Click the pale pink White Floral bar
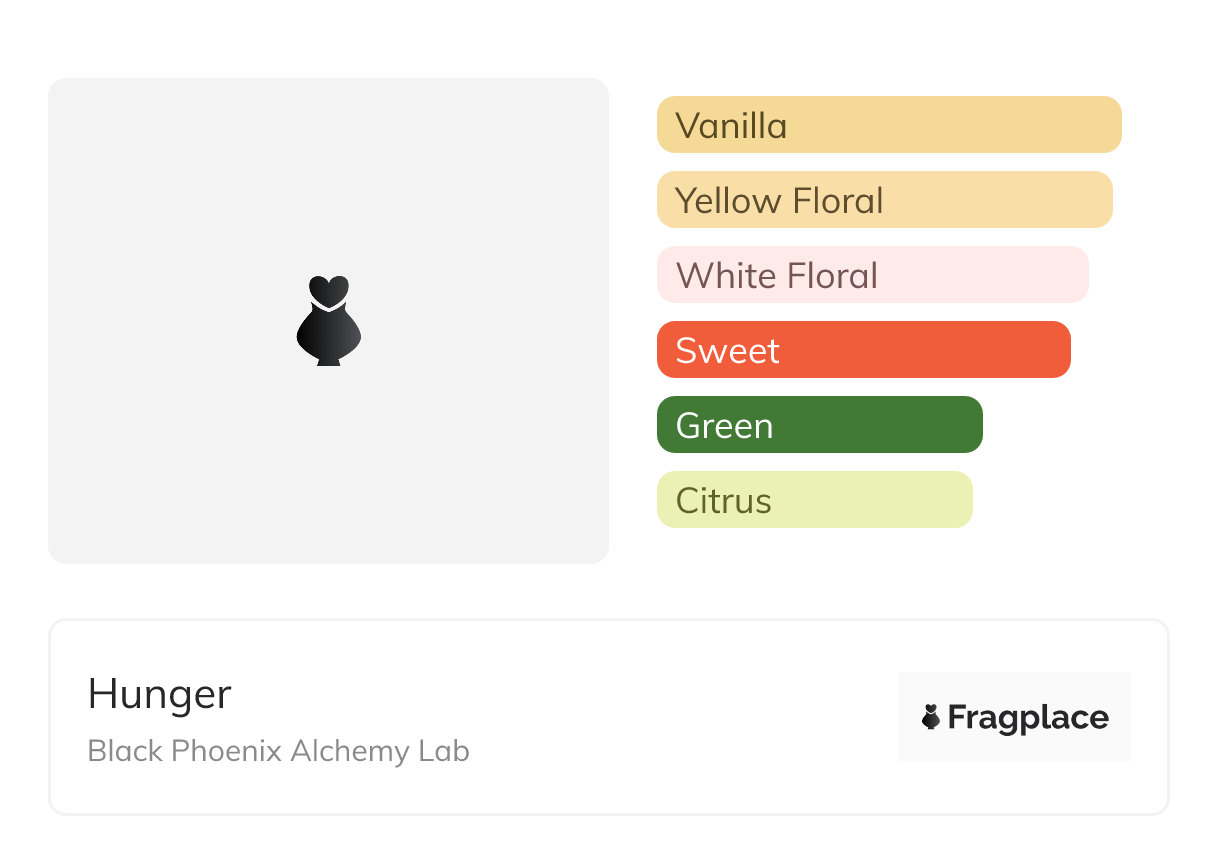 (872, 275)
